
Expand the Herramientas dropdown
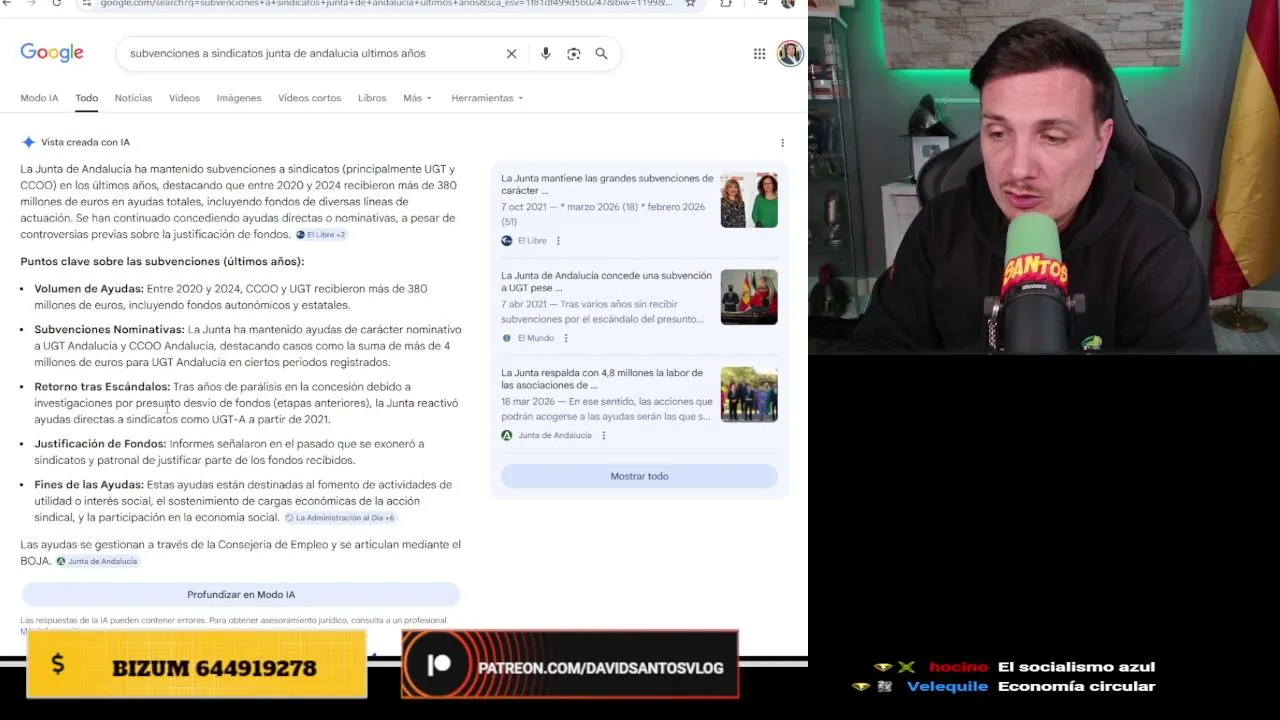click(x=487, y=98)
